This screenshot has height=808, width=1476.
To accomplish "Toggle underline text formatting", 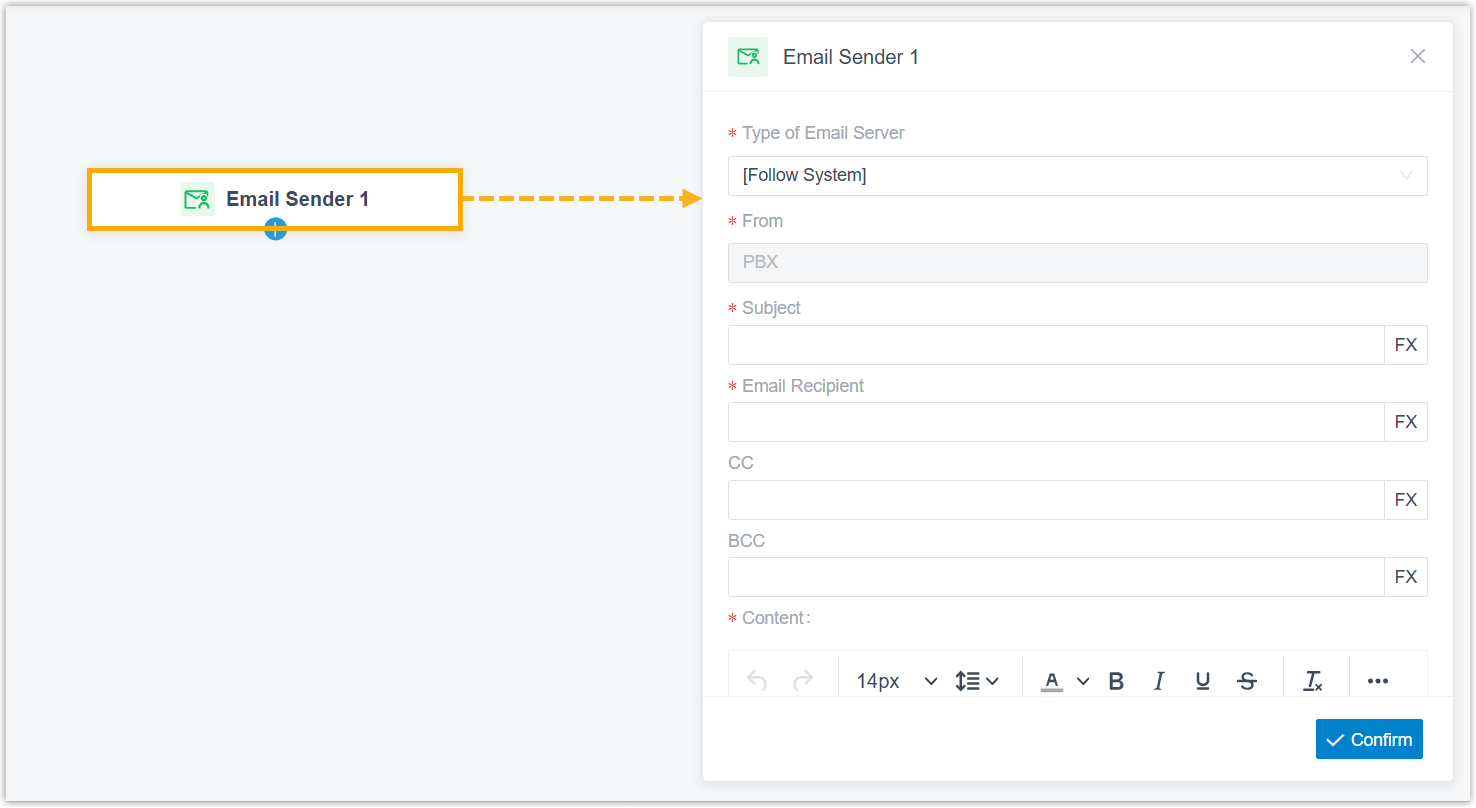I will click(1203, 681).
